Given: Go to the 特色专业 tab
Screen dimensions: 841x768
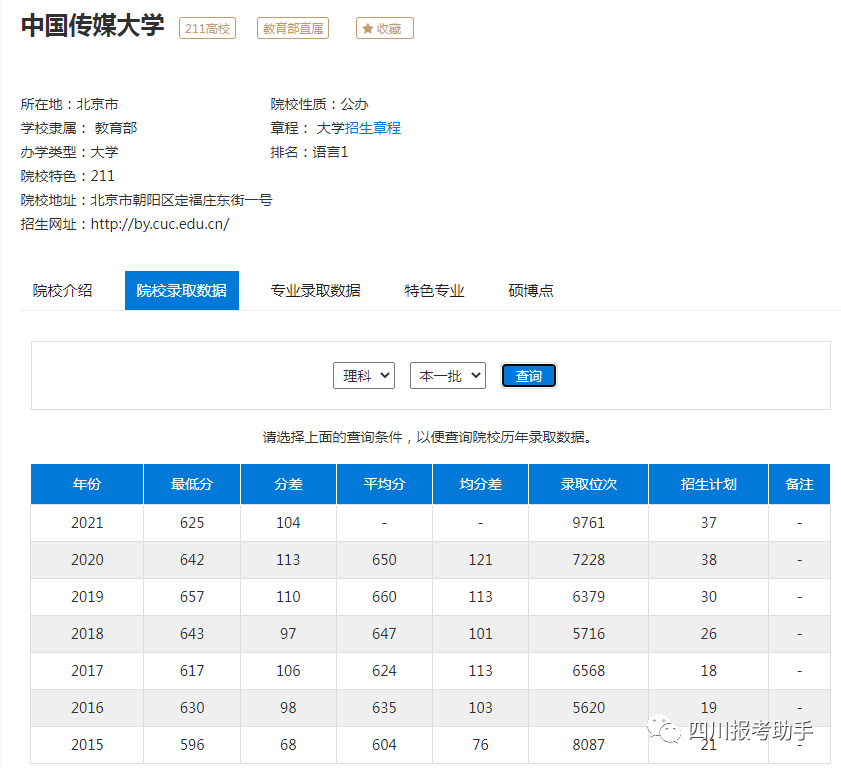Looking at the screenshot, I should coord(434,291).
